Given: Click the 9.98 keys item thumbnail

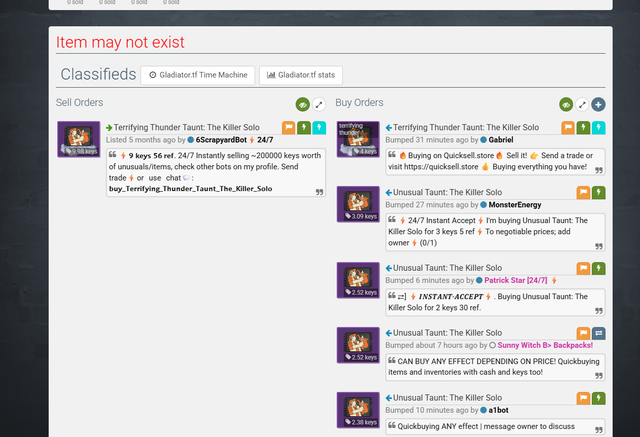Looking at the screenshot, I should (79, 139).
